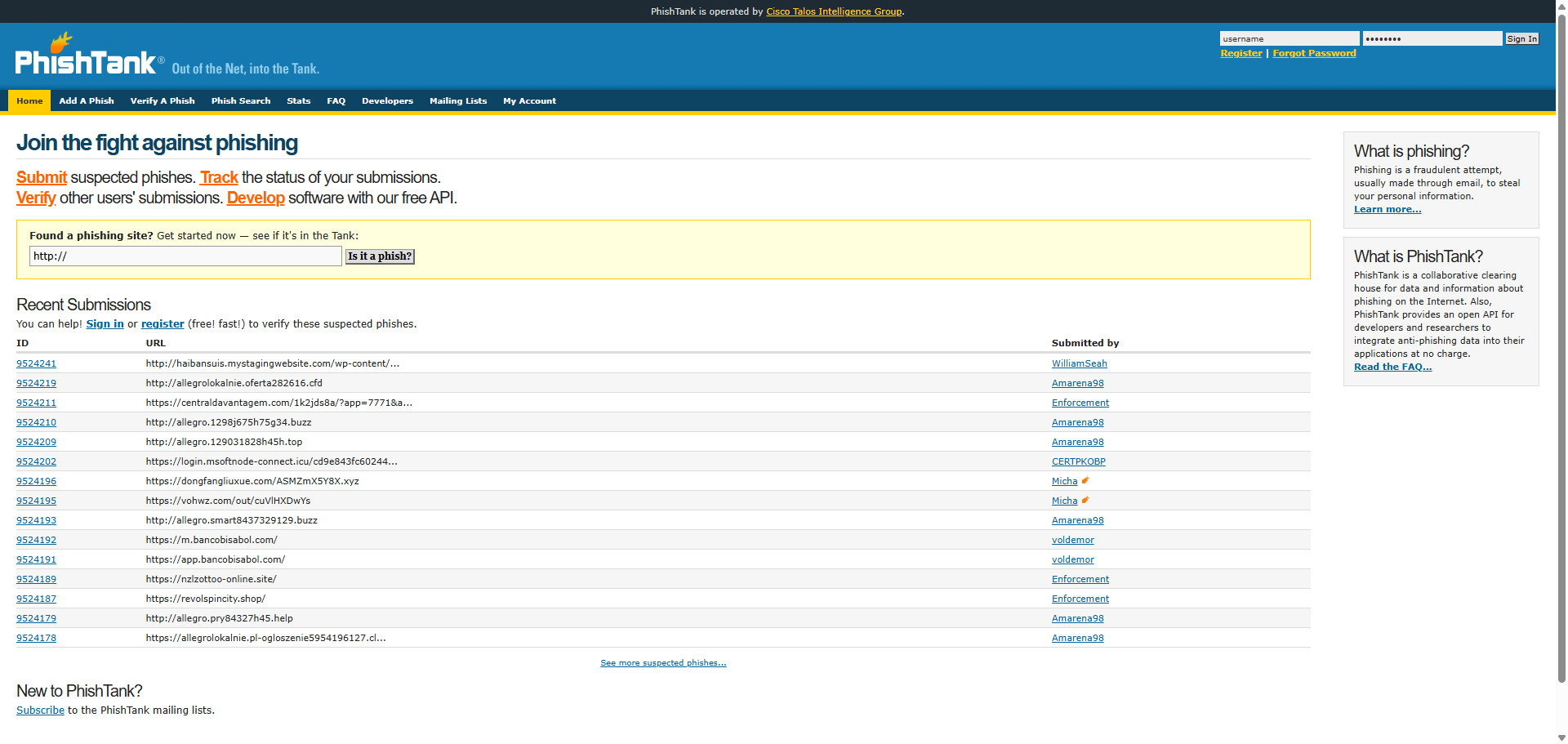
Task: Open the Register link in the header
Action: pos(1241,53)
